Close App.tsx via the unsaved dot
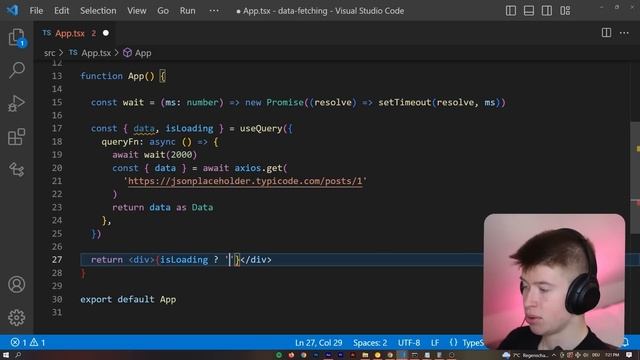The width and height of the screenshot is (640, 360). (x=106, y=33)
